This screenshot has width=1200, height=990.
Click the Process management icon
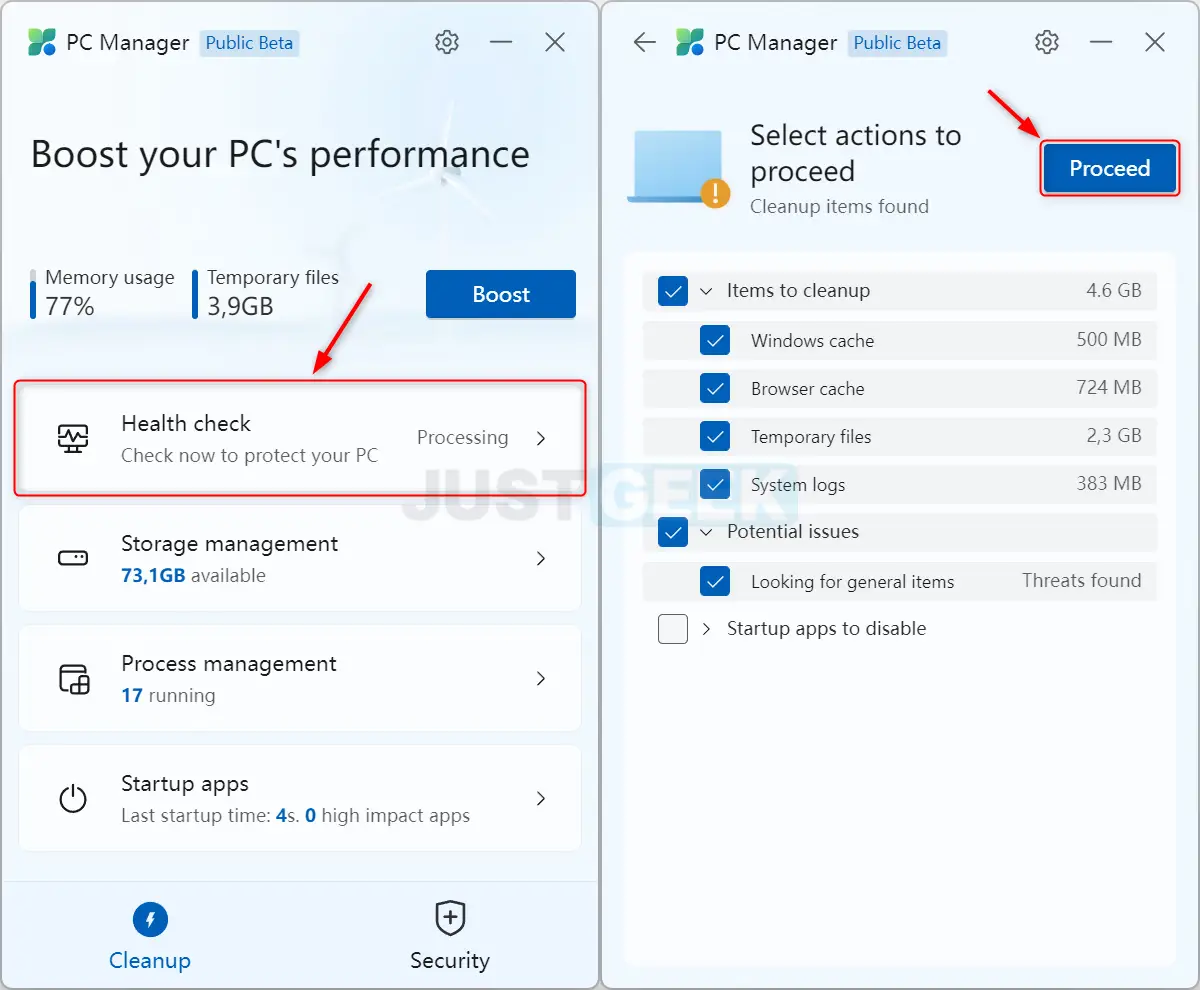coord(73,678)
